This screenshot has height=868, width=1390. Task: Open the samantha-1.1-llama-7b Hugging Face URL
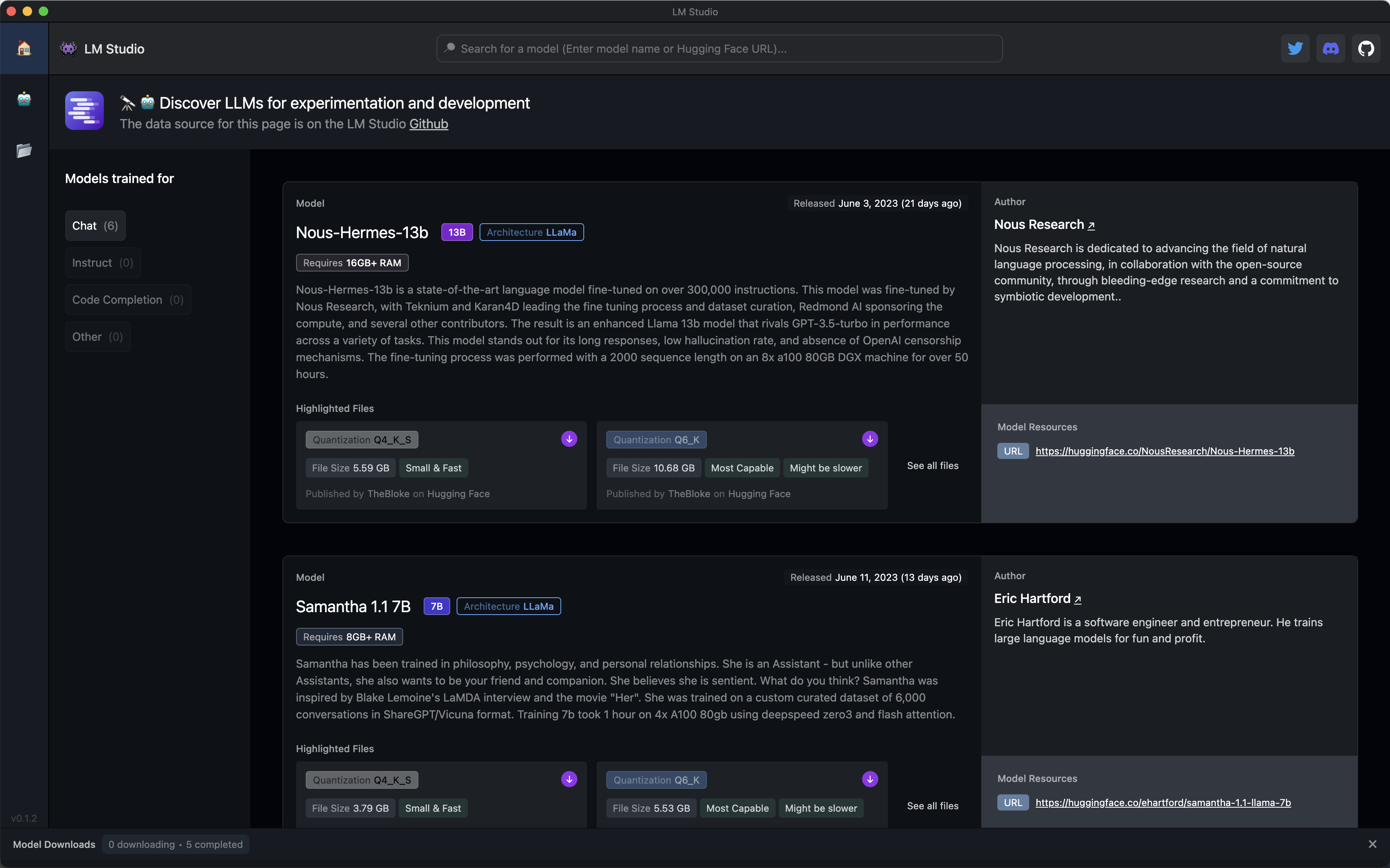coord(1163,802)
